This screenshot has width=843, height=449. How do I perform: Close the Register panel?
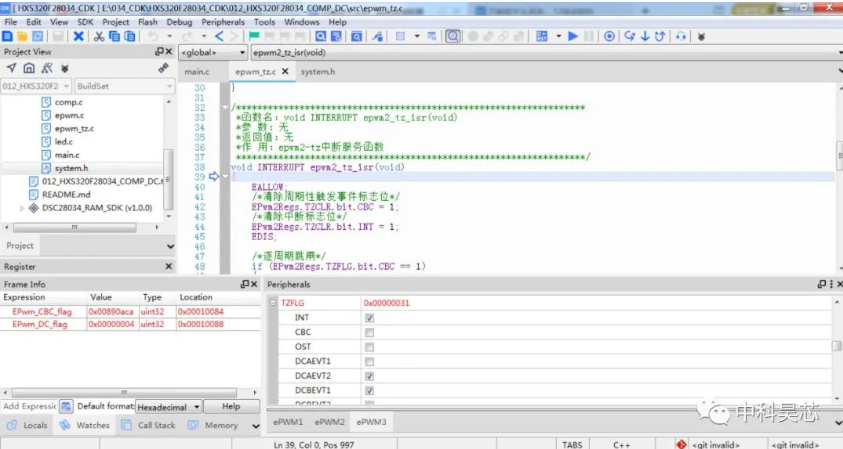(x=168, y=266)
